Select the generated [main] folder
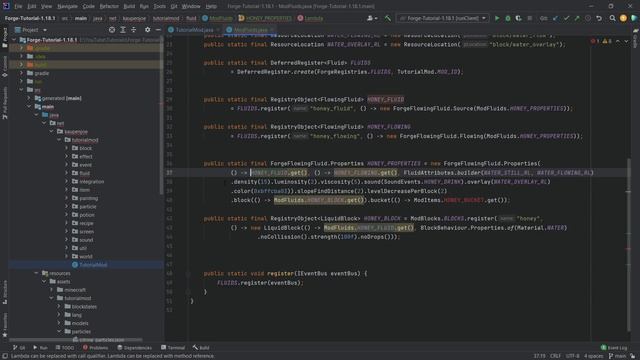640x360 pixels. [x=58, y=98]
